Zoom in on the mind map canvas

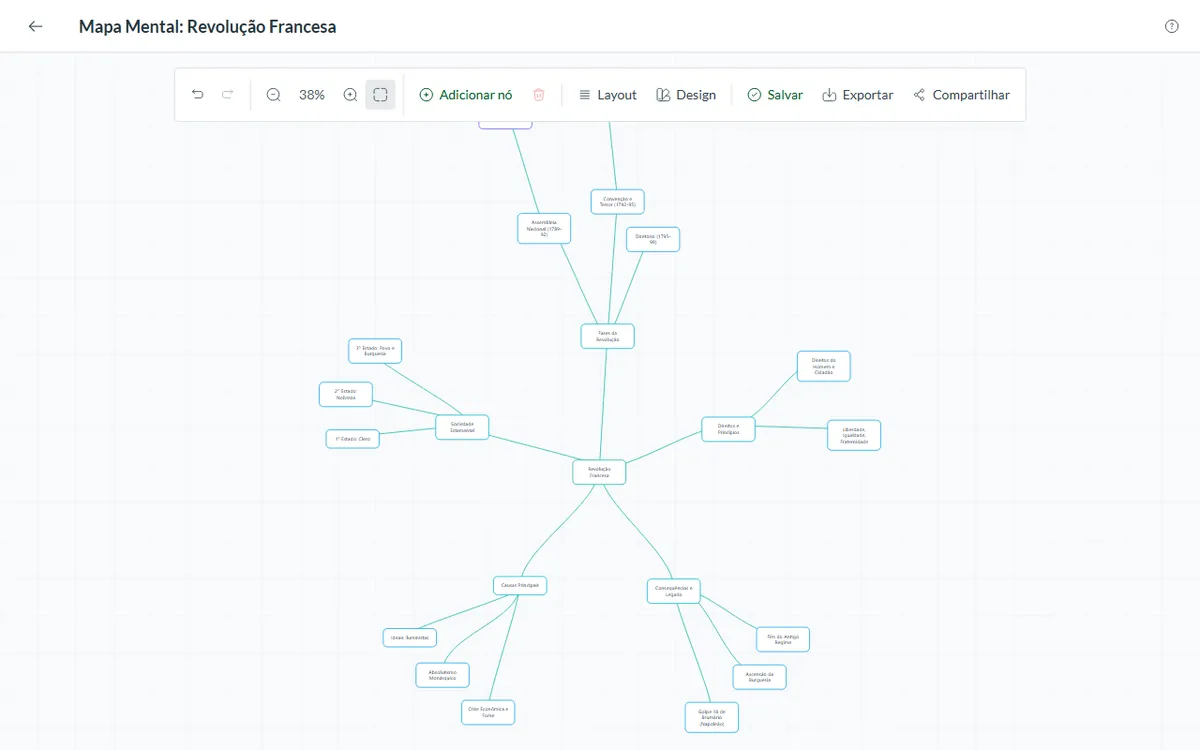pos(350,95)
